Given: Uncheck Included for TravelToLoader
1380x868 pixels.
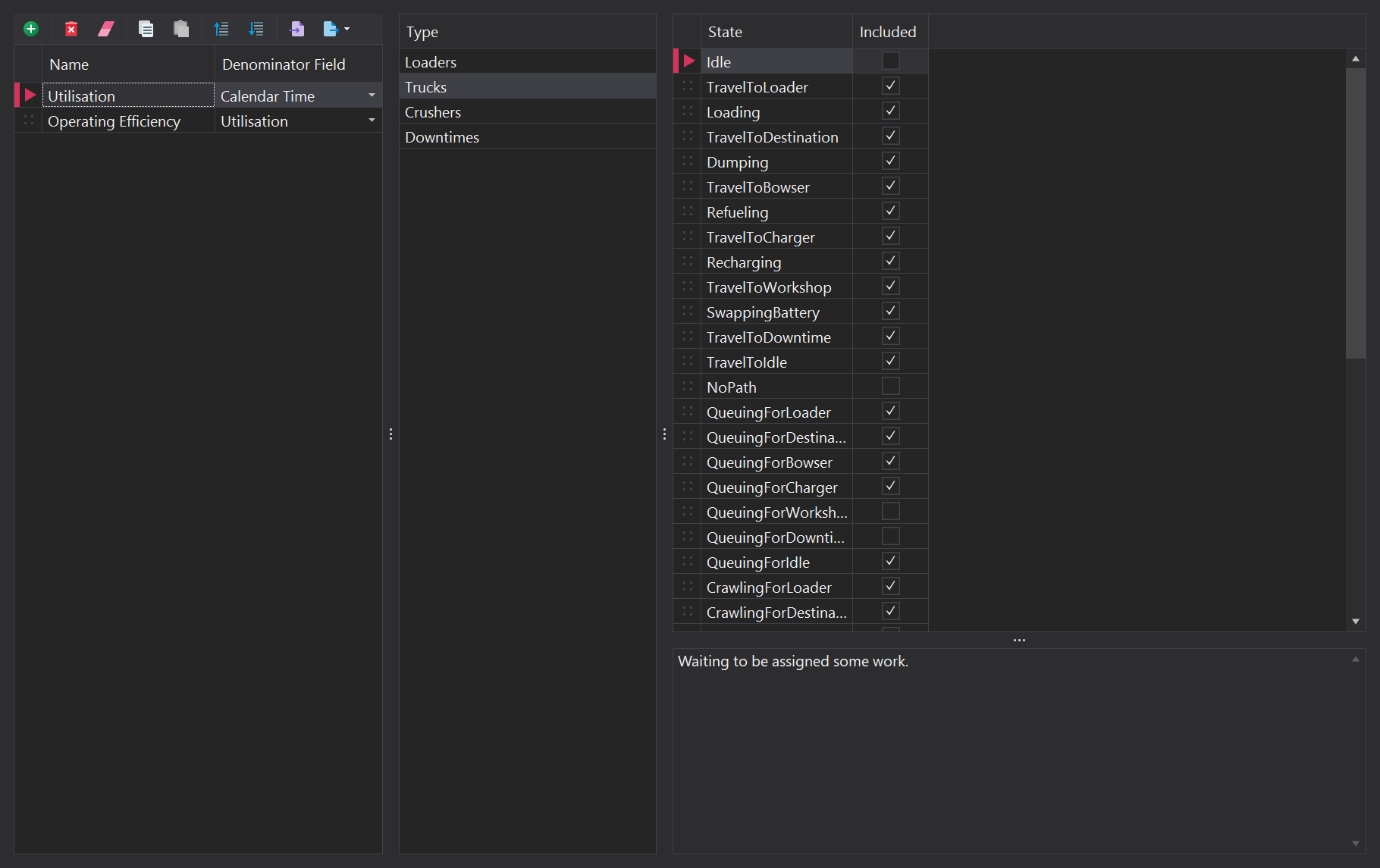Looking at the screenshot, I should click(891, 86).
